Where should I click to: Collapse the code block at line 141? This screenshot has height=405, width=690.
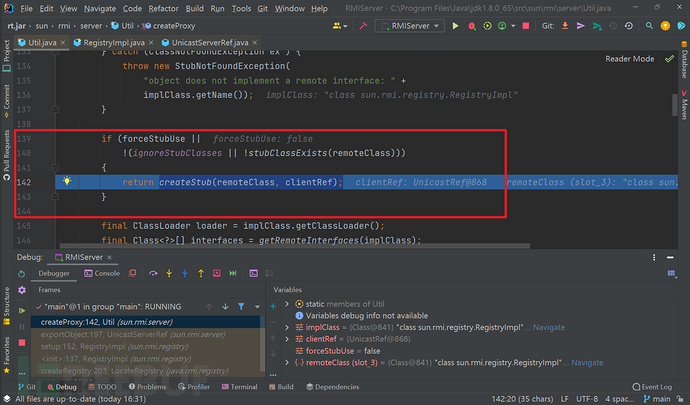coord(55,167)
